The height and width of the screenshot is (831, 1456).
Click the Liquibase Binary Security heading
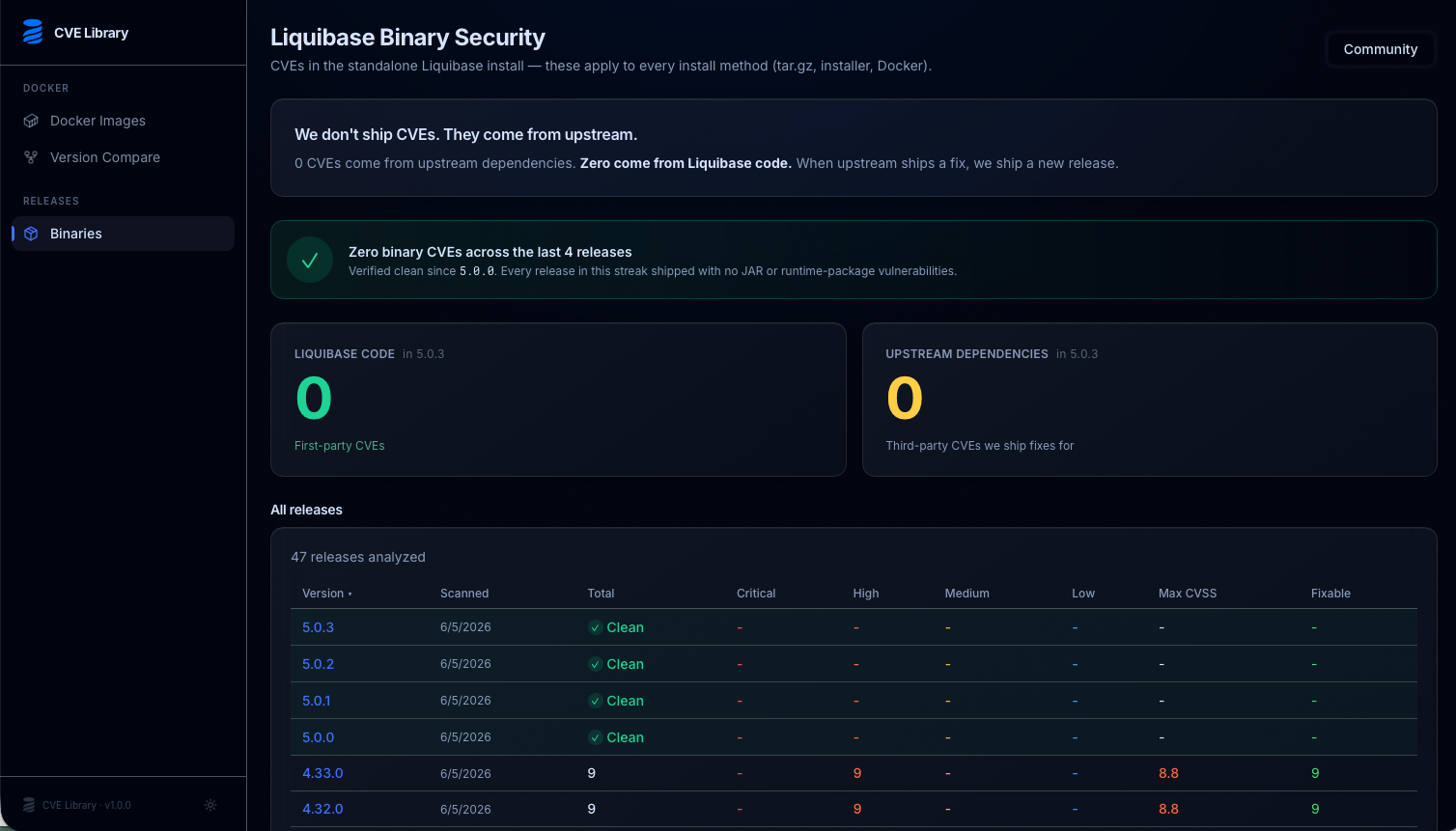407,37
